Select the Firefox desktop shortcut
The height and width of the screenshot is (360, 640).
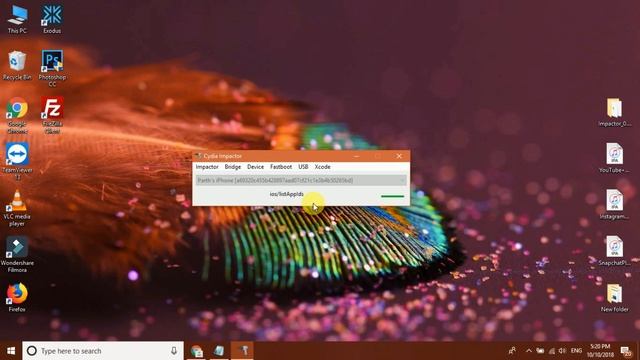17,298
